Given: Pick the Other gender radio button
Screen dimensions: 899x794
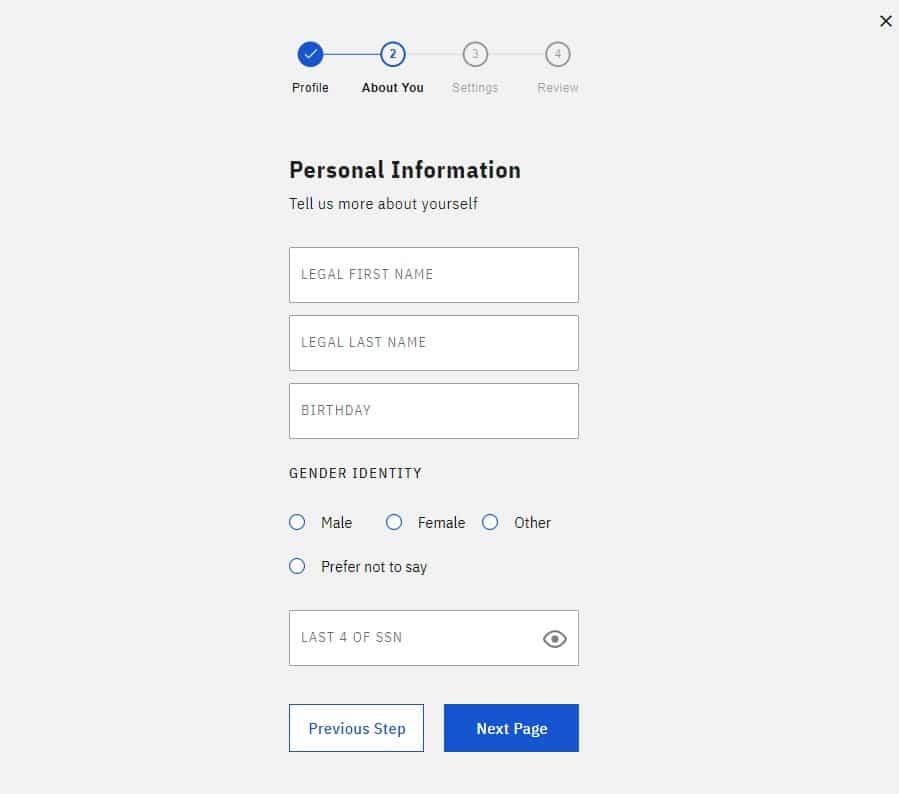Looking at the screenshot, I should point(490,522).
